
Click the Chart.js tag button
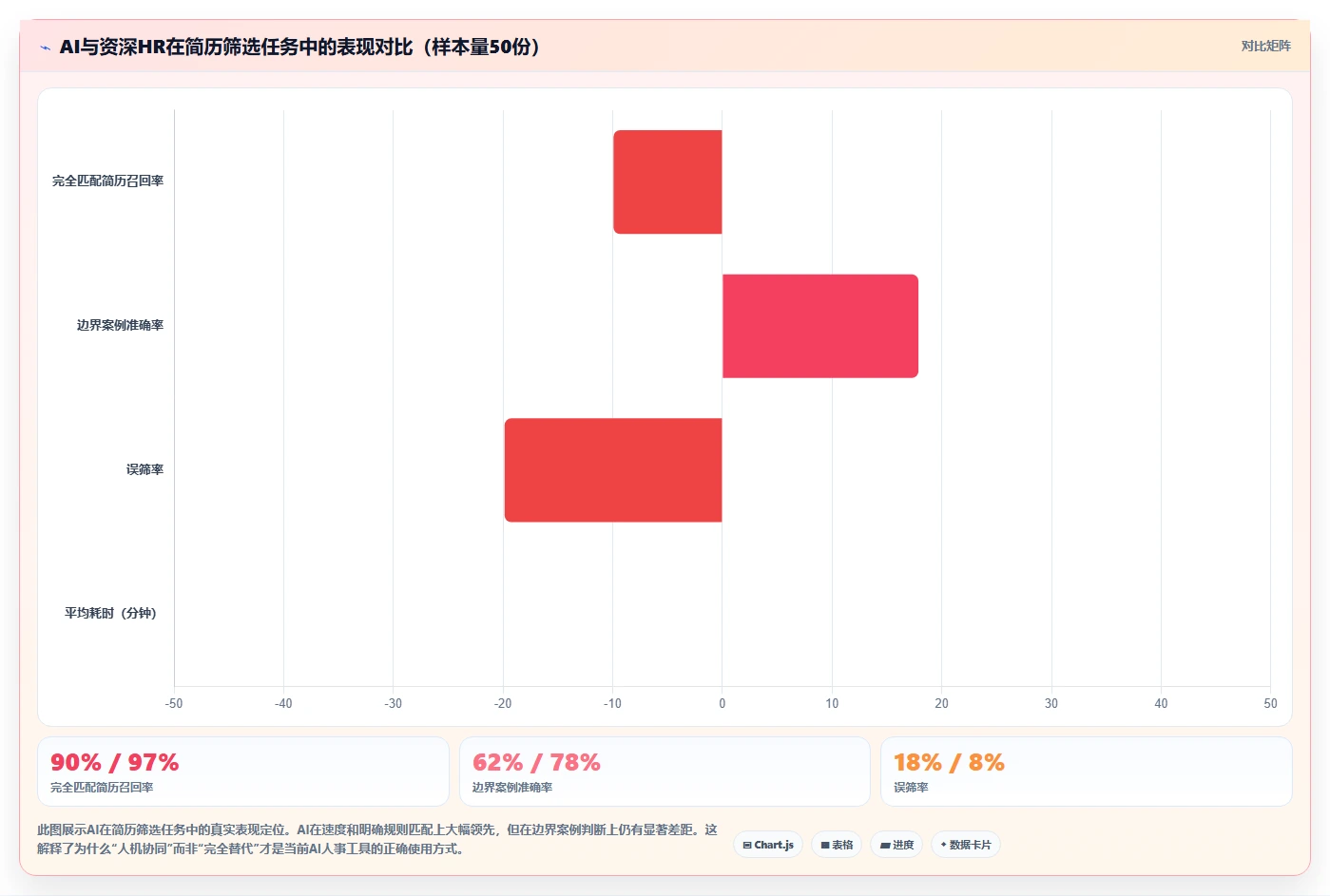point(768,845)
